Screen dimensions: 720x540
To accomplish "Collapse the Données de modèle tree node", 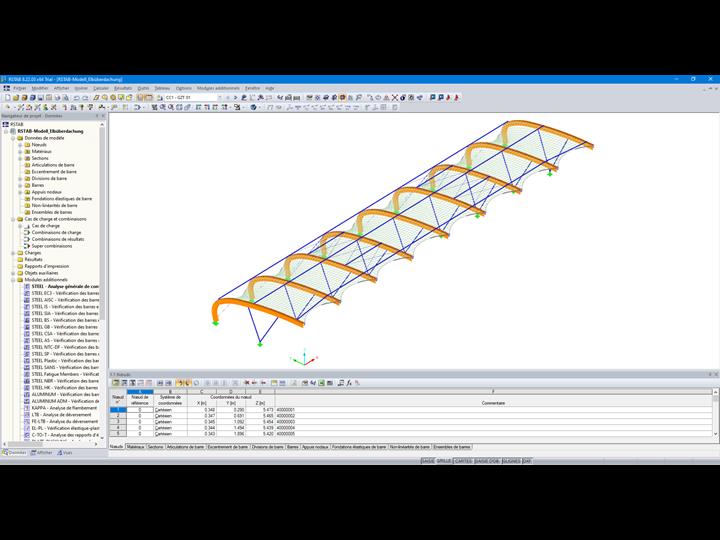I will [13, 138].
